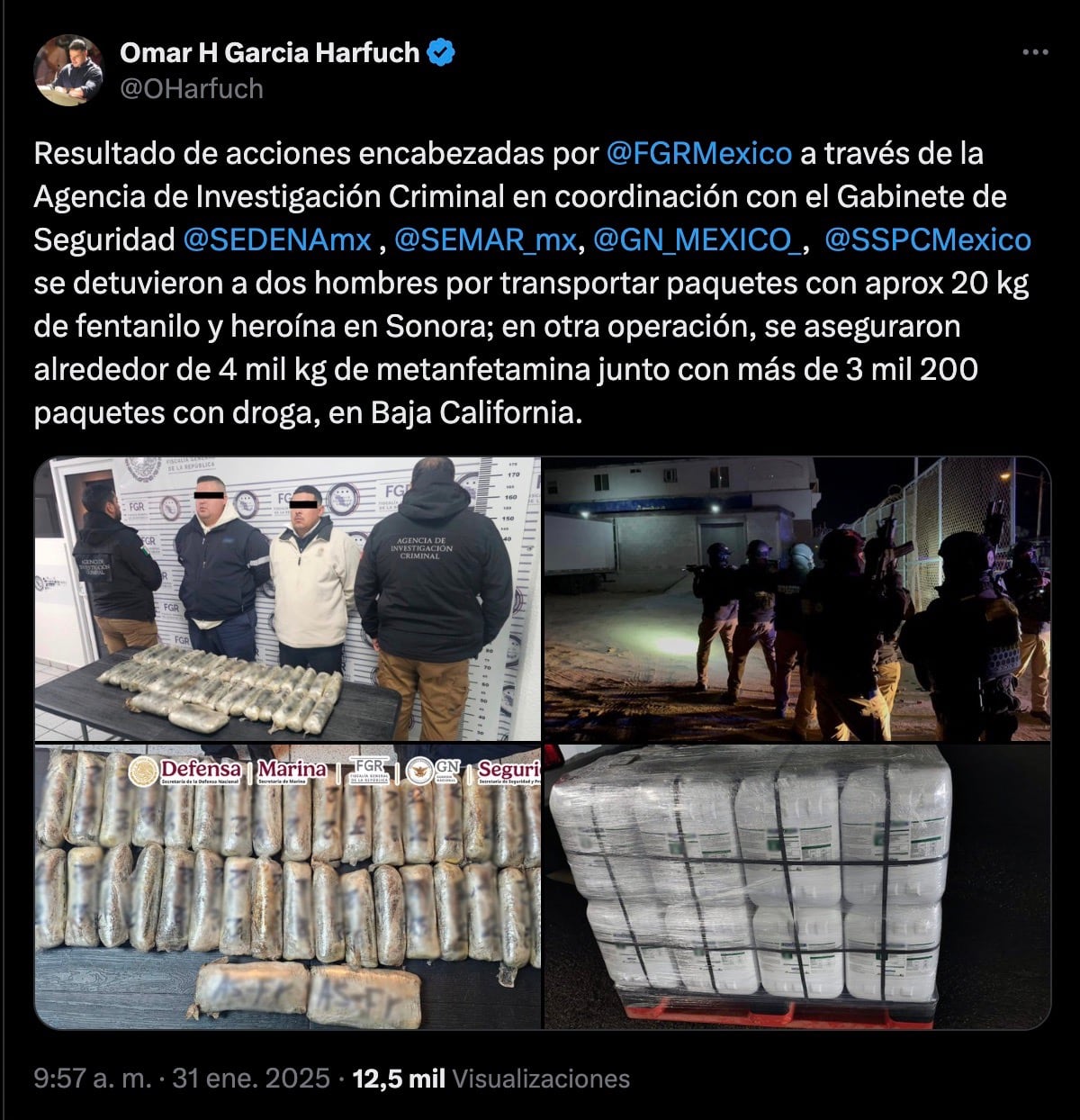Open the @SSPCMexico mention link

coord(928,239)
